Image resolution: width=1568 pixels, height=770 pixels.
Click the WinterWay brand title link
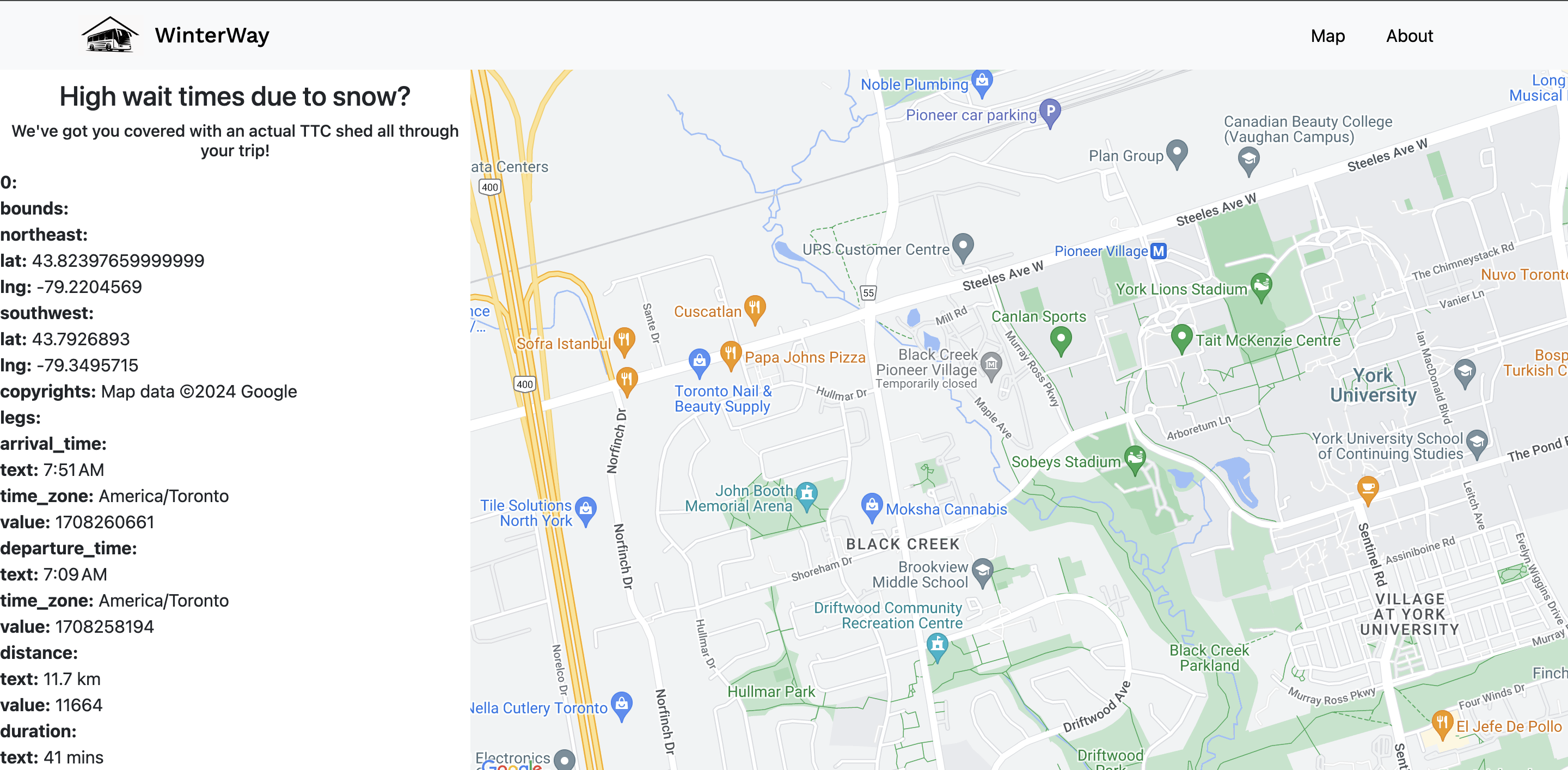pos(212,35)
